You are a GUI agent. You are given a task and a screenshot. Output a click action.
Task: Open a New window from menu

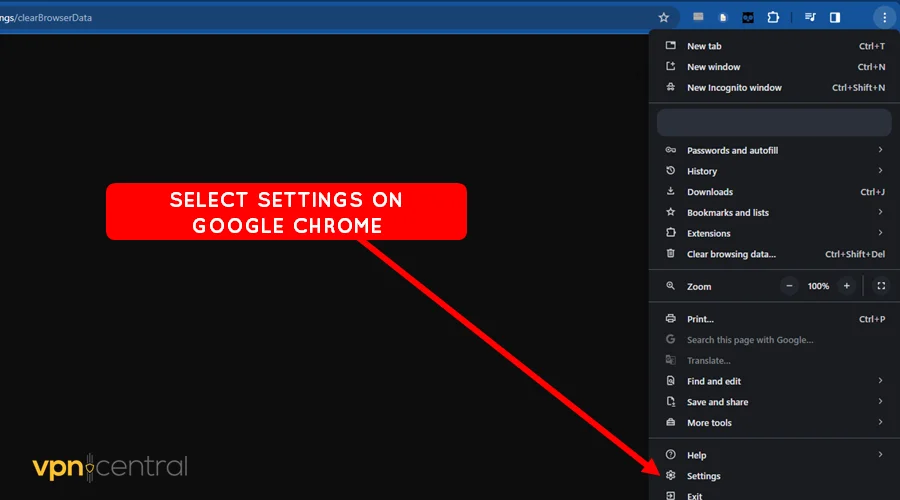[x=774, y=67]
